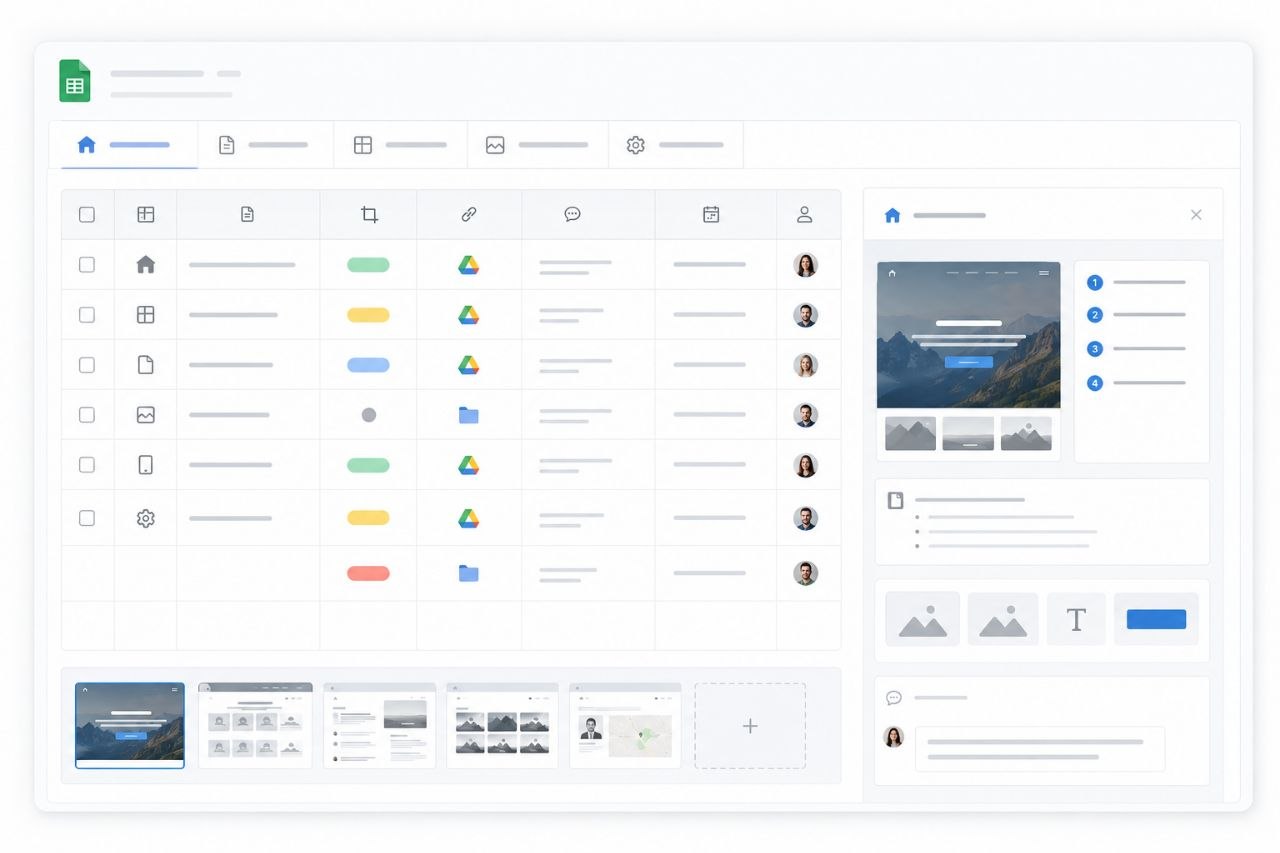This screenshot has height=853, width=1280.
Task: Open the blue folder icon in last row
Action: (x=469, y=573)
